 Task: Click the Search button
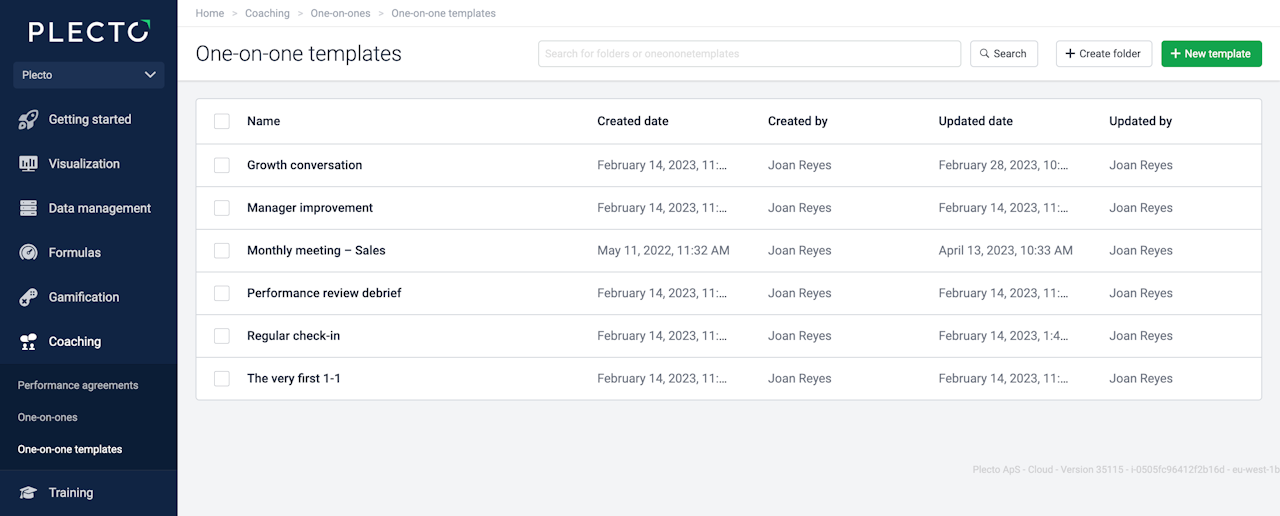1004,54
